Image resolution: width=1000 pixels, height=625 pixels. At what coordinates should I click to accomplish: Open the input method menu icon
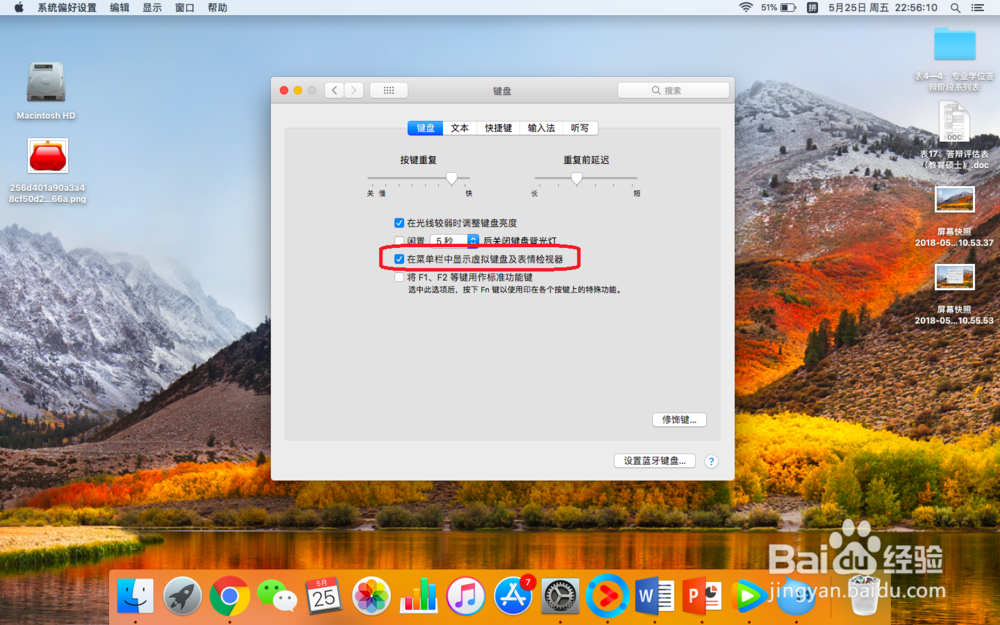812,8
